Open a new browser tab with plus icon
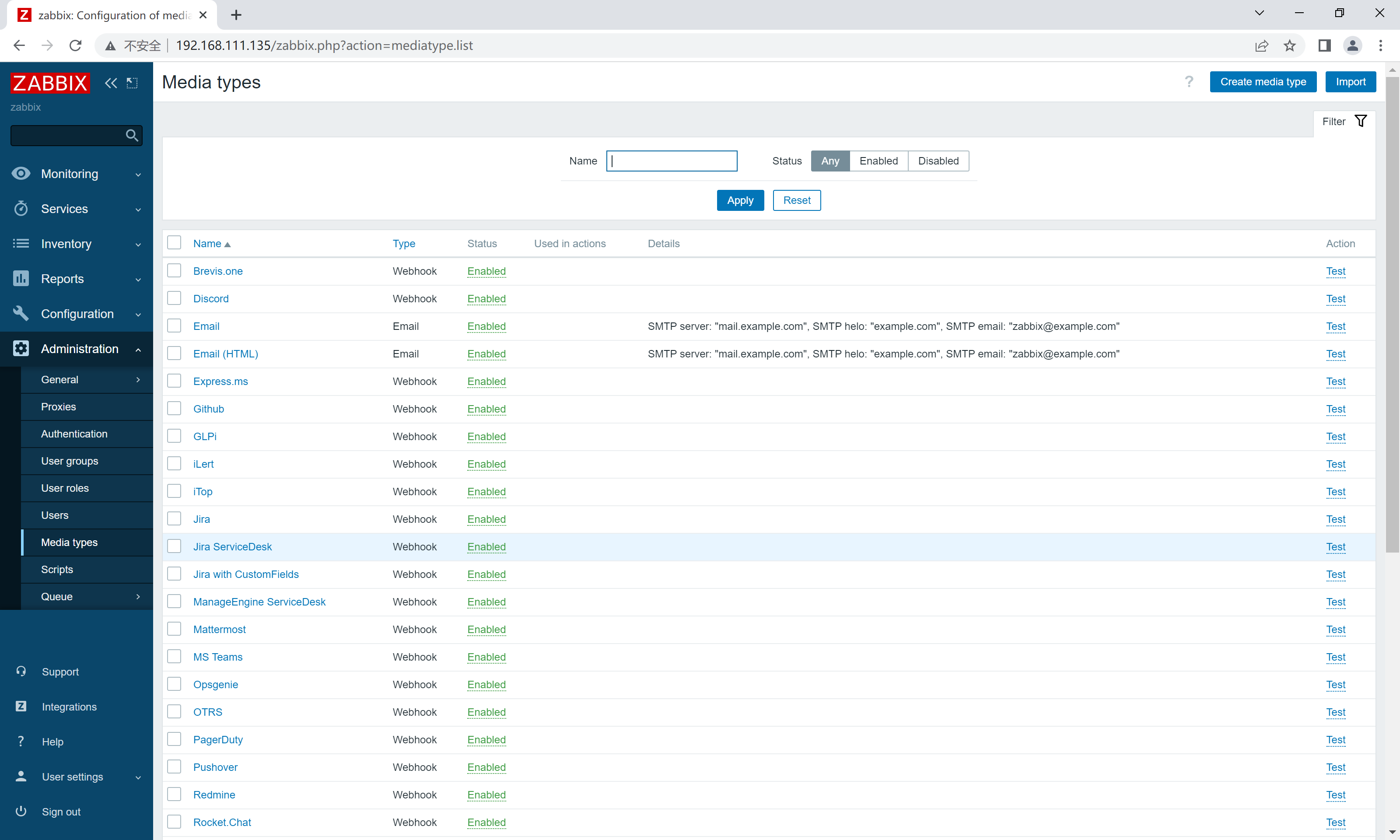The image size is (1400, 840). [x=236, y=15]
